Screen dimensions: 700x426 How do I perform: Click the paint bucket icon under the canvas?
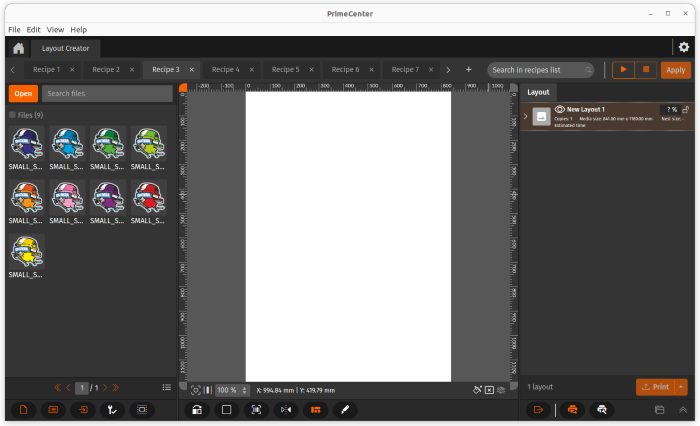coord(477,390)
